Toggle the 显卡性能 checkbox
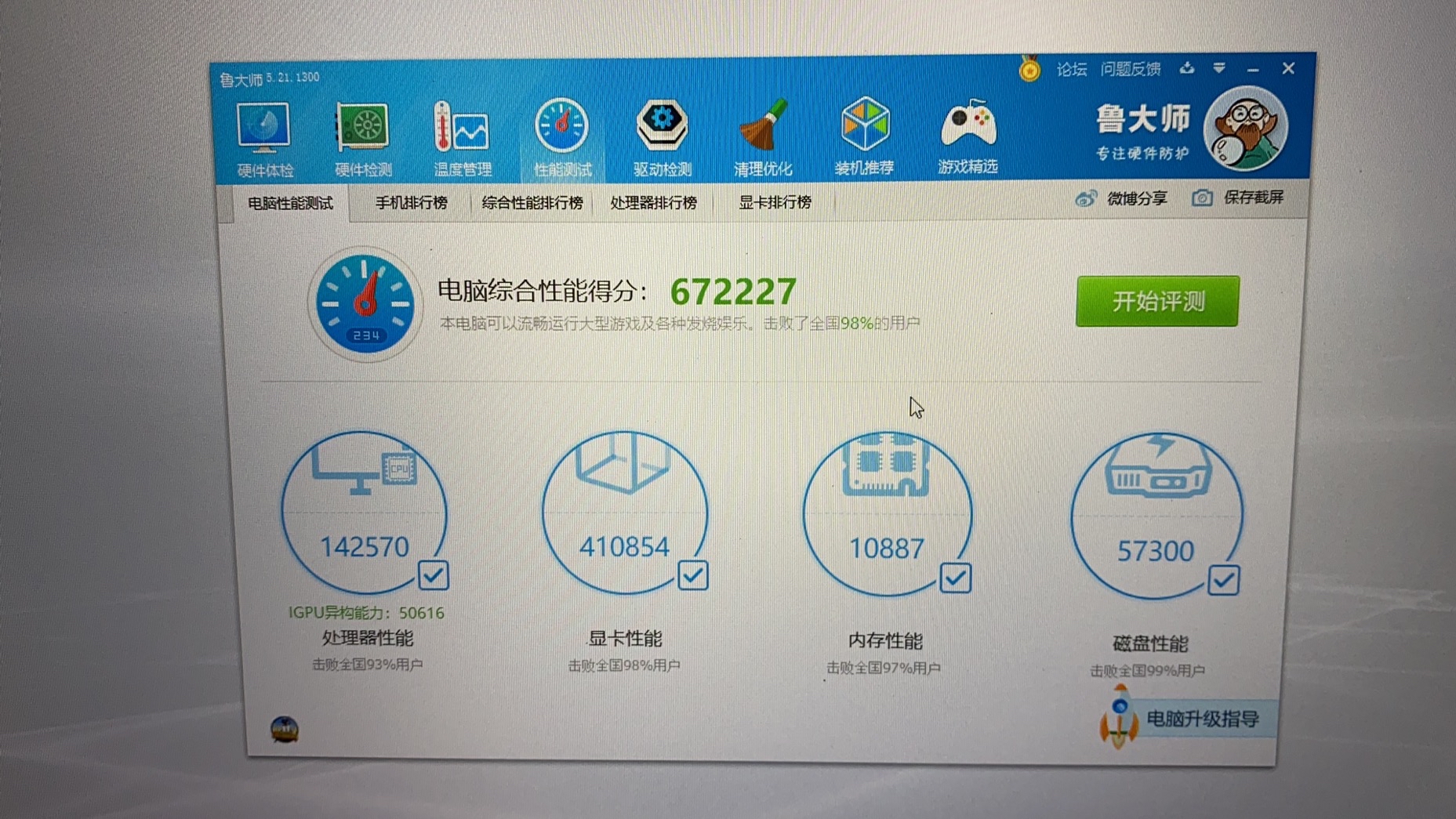The height and width of the screenshot is (819, 1456). pyautogui.click(x=693, y=576)
